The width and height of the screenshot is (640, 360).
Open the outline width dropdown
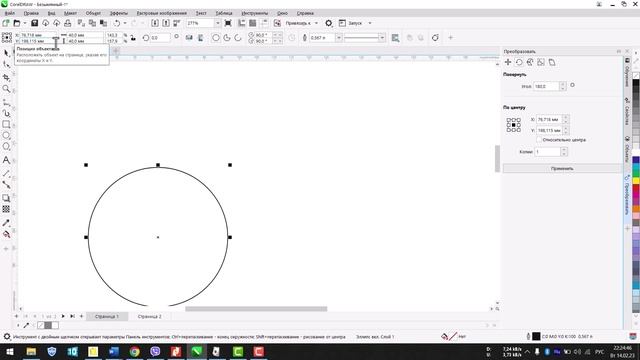tap(338, 38)
